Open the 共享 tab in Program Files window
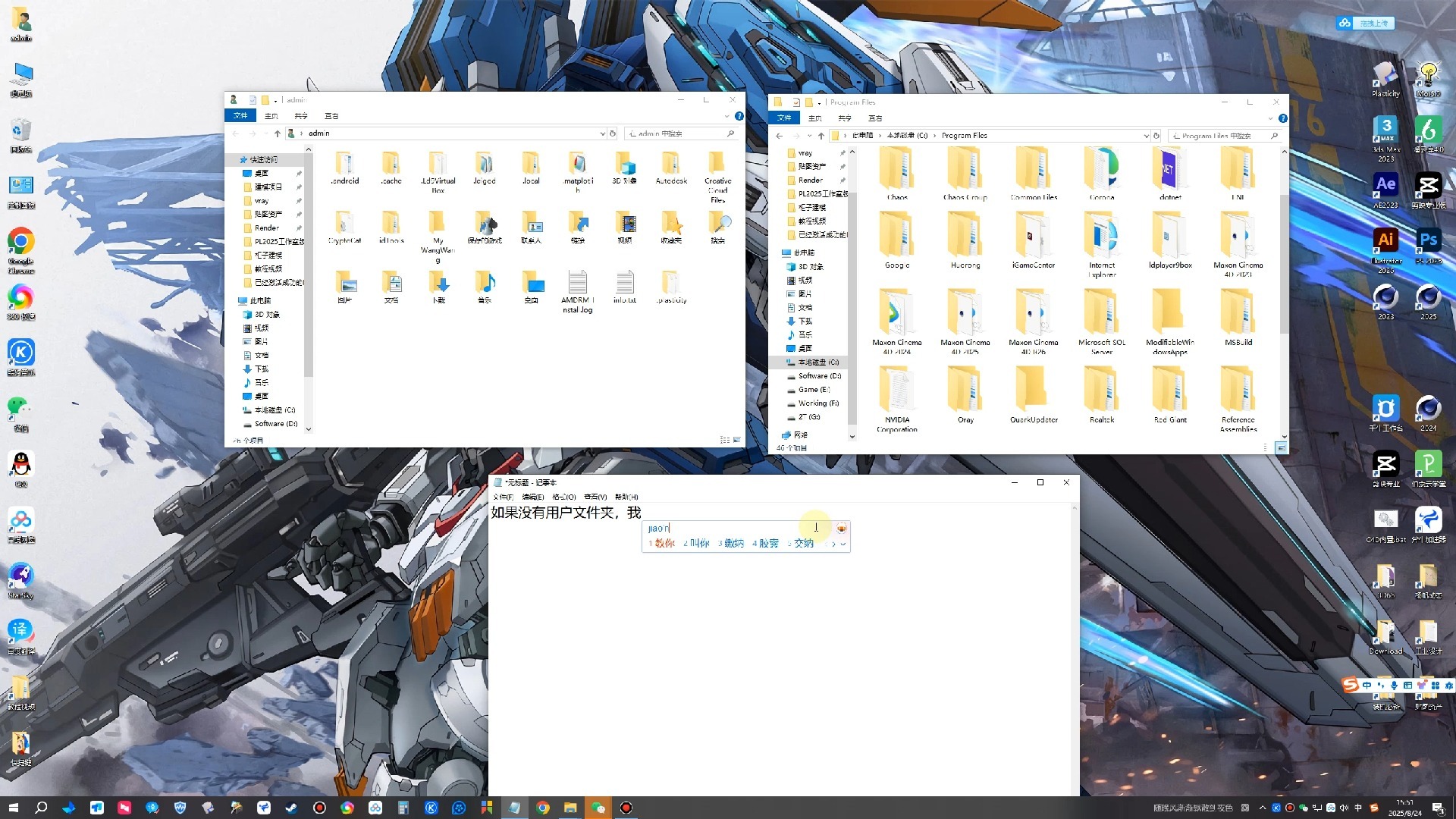The height and width of the screenshot is (819, 1456). click(x=845, y=118)
